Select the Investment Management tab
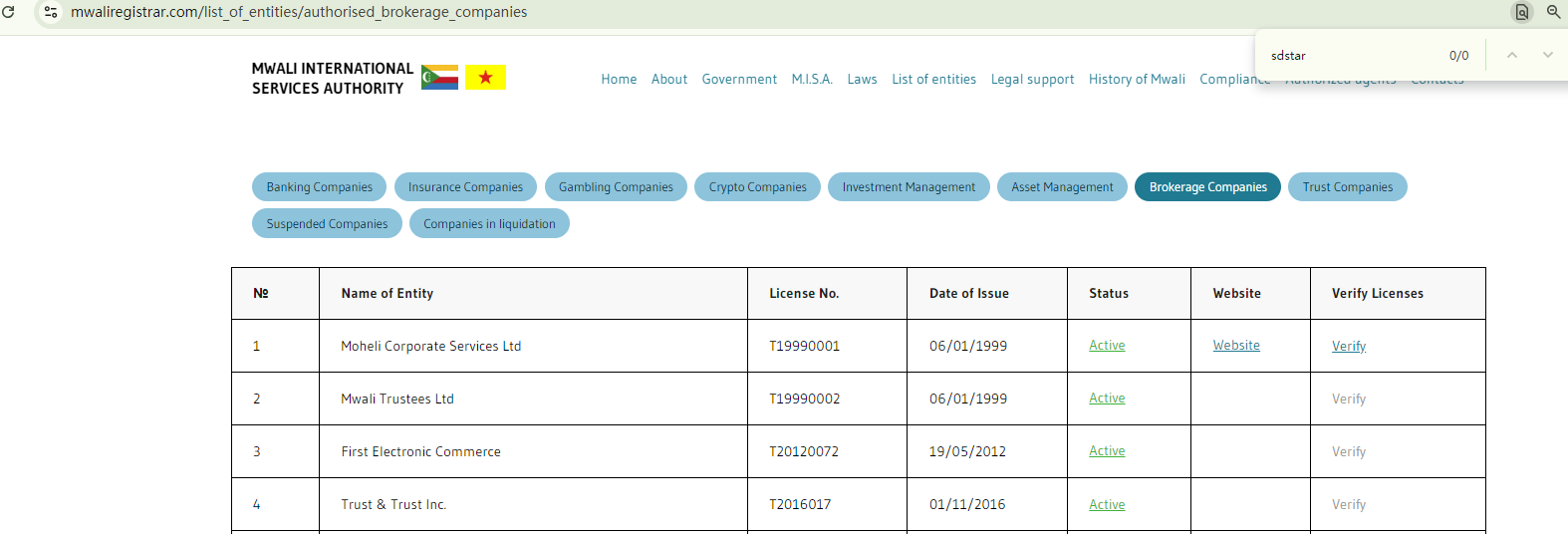The height and width of the screenshot is (534, 1568). click(x=909, y=187)
